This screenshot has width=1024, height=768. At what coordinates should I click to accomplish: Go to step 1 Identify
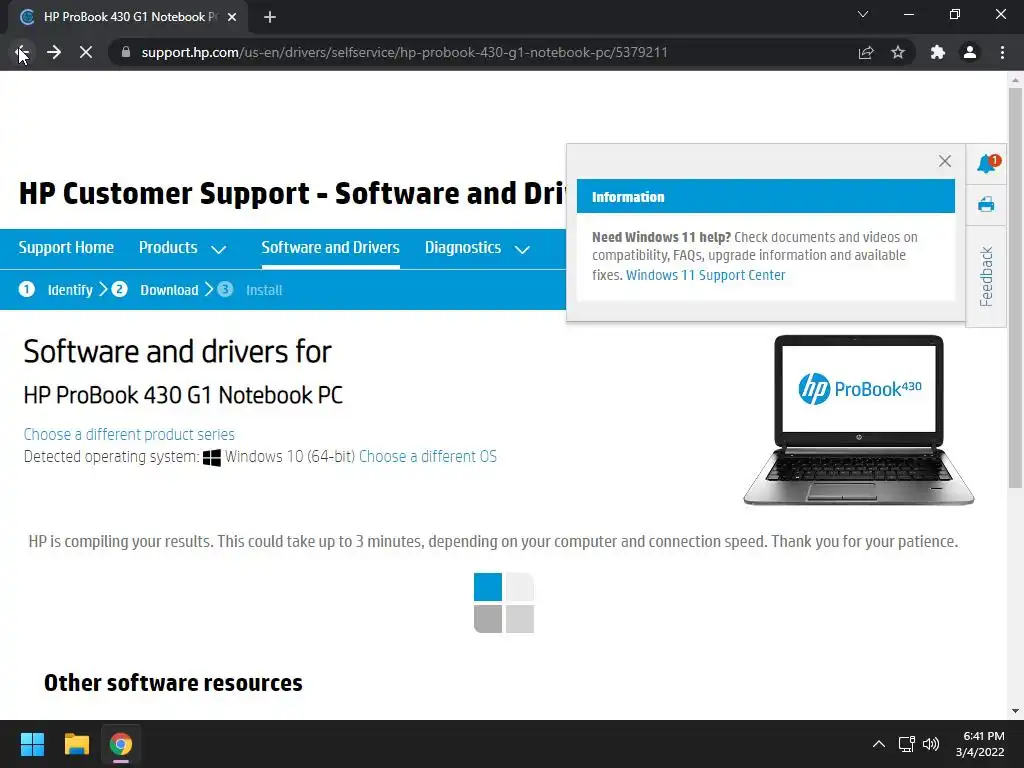[x=56, y=290]
